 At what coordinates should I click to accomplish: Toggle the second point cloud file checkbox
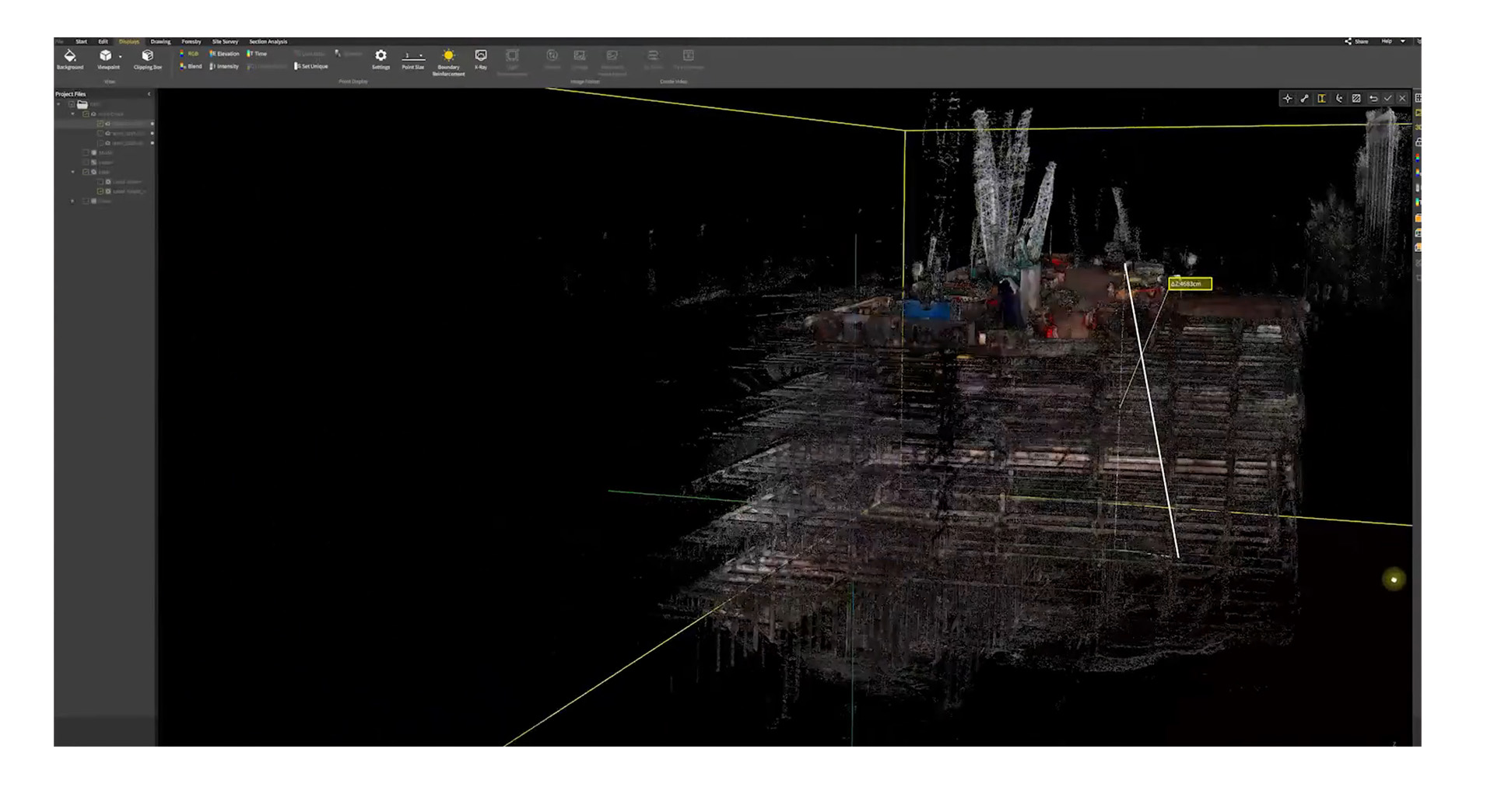(100, 134)
